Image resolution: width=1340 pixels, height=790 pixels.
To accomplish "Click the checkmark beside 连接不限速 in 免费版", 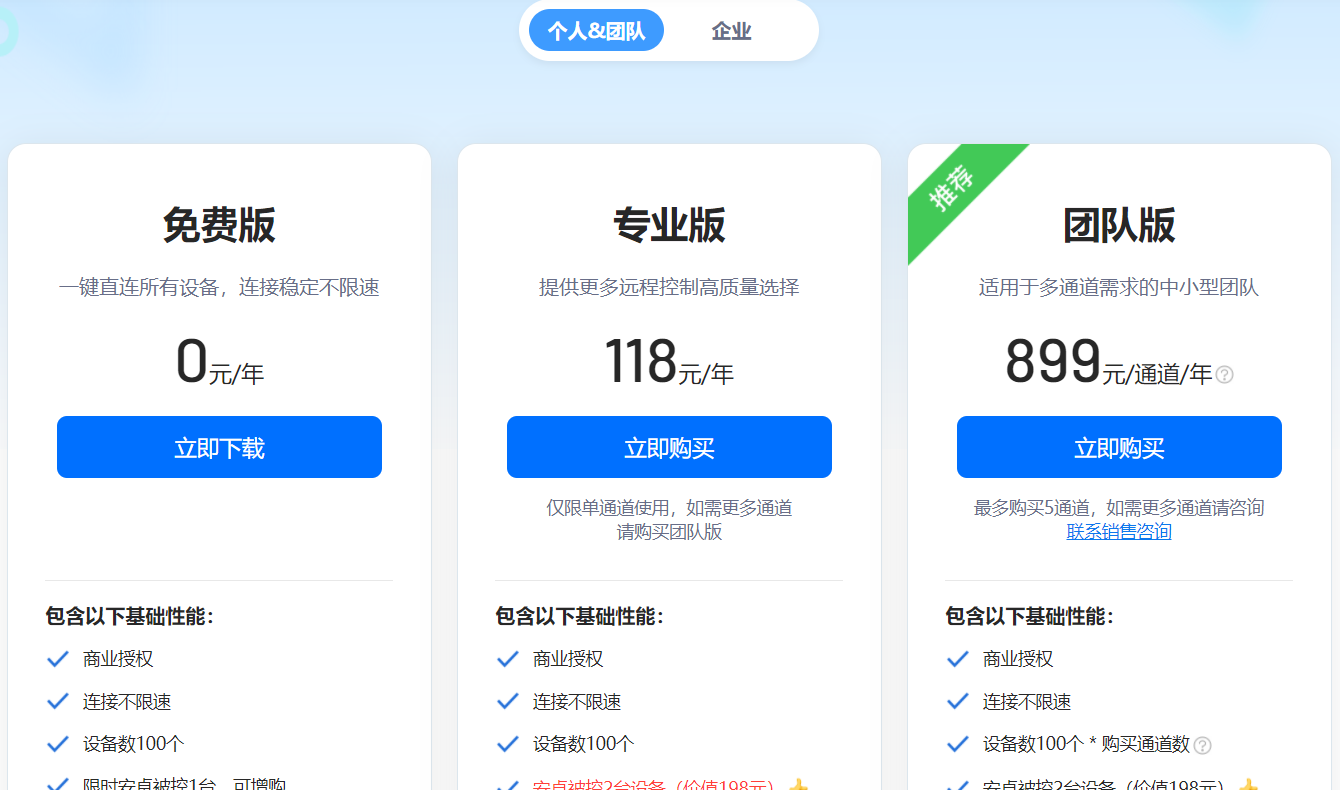I will (x=58, y=702).
